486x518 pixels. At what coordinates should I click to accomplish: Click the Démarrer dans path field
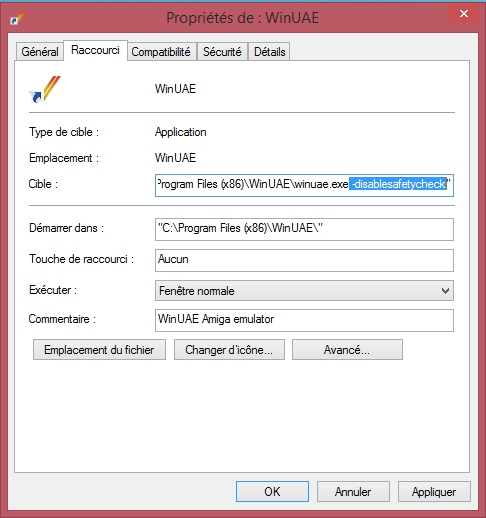point(304,229)
